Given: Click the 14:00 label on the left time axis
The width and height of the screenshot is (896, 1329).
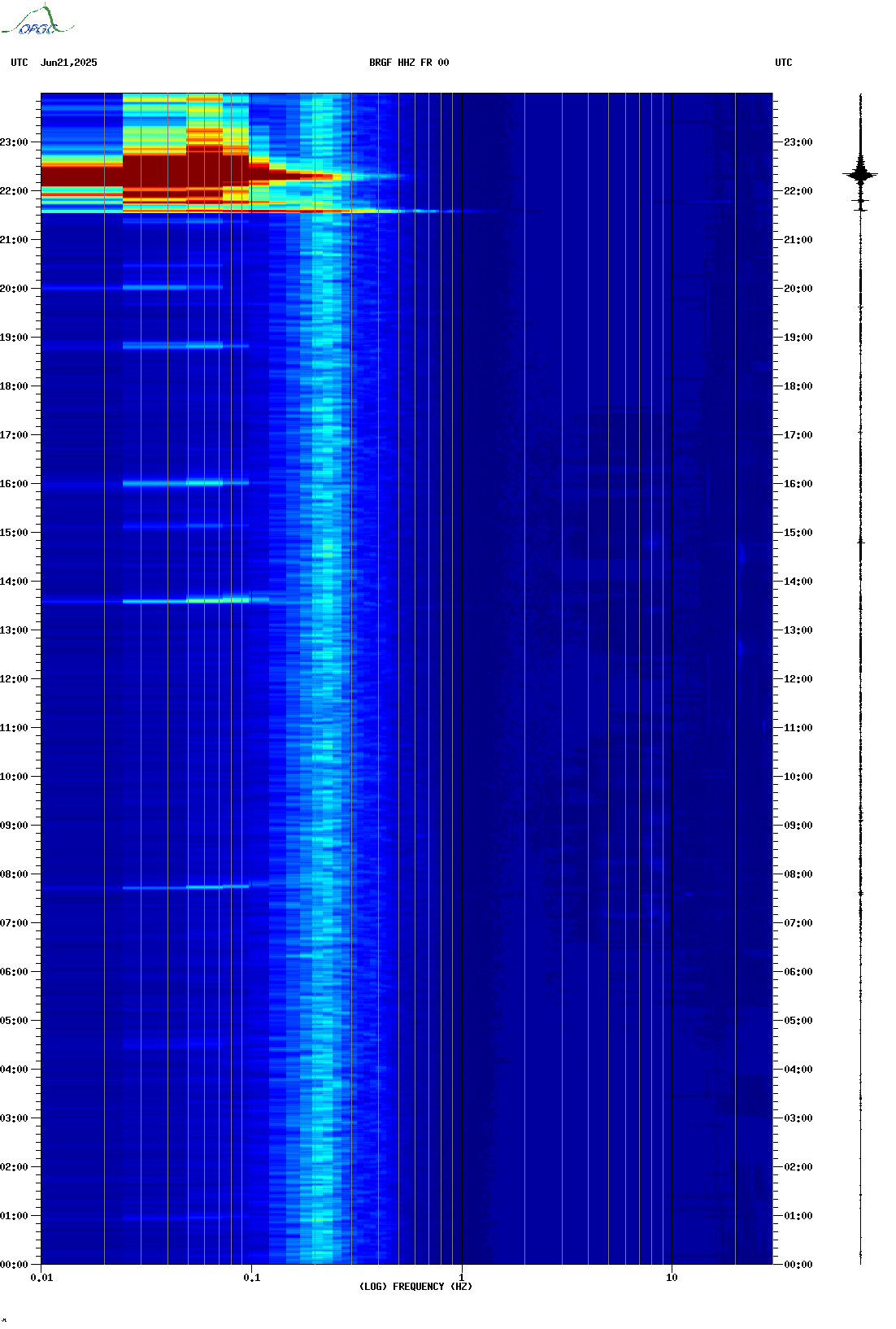Looking at the screenshot, I should tap(14, 582).
